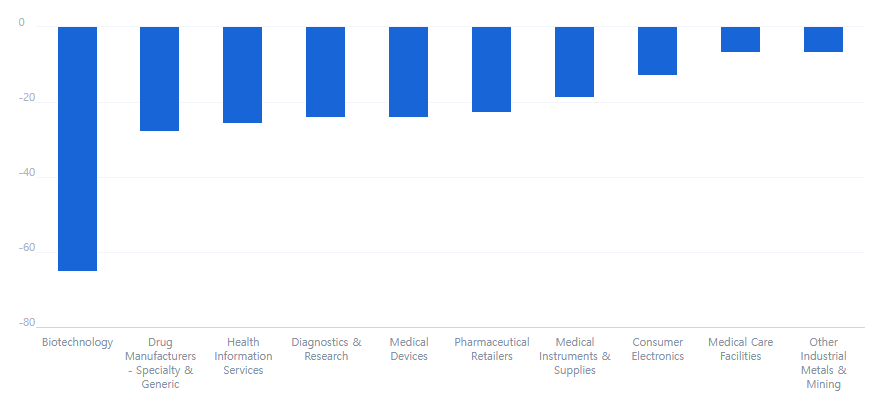Click the Drug Manufacturers bar

coord(159,78)
